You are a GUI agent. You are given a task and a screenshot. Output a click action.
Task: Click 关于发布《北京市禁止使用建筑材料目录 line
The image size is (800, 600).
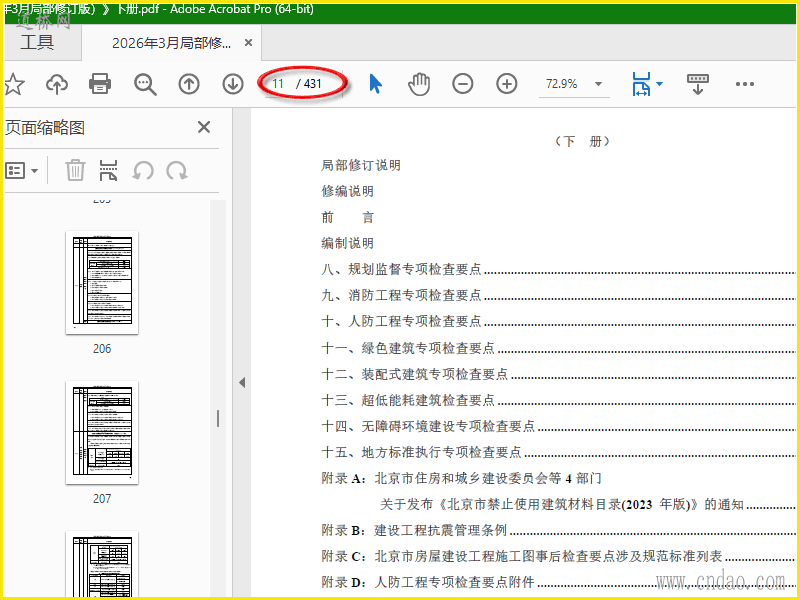pyautogui.click(x=588, y=504)
